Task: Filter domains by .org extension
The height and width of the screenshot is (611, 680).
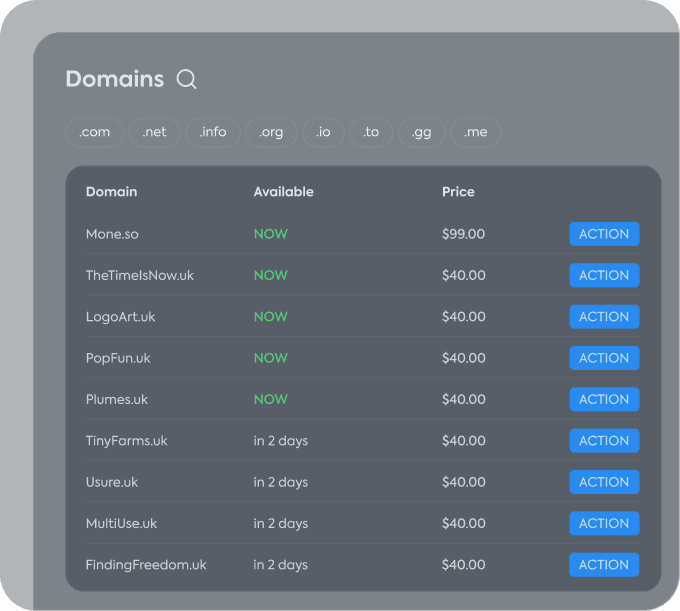Action: (x=271, y=132)
